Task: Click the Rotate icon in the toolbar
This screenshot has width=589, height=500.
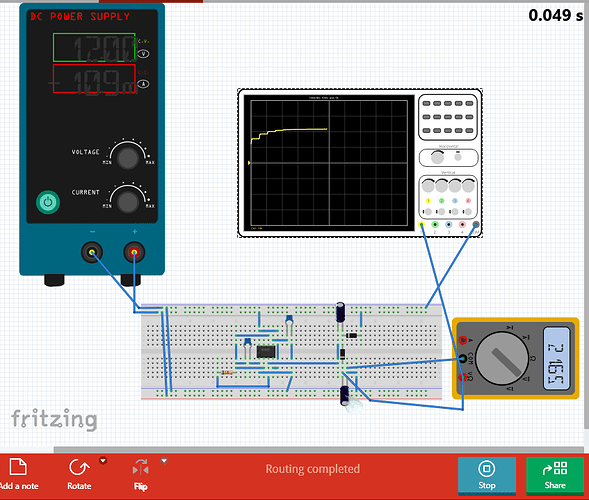Action: pyautogui.click(x=79, y=468)
